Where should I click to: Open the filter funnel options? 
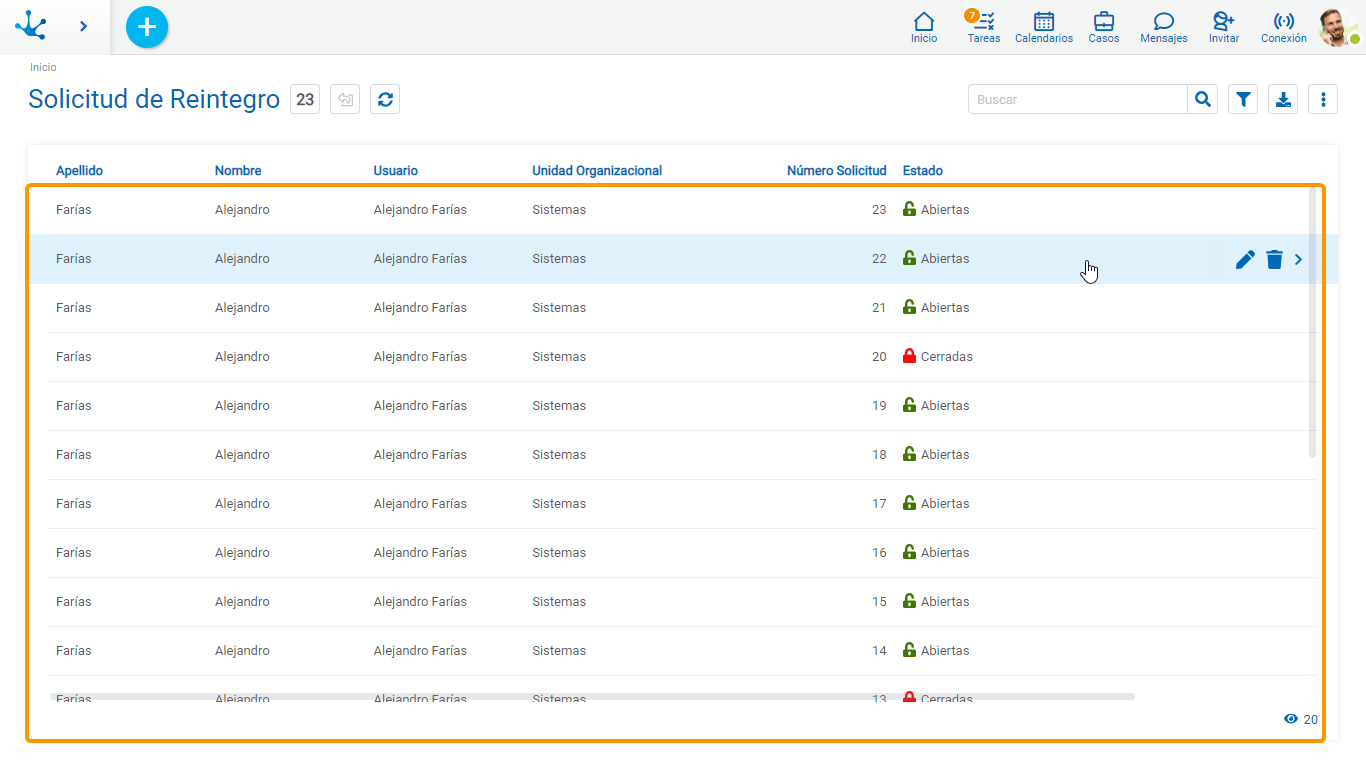1243,99
